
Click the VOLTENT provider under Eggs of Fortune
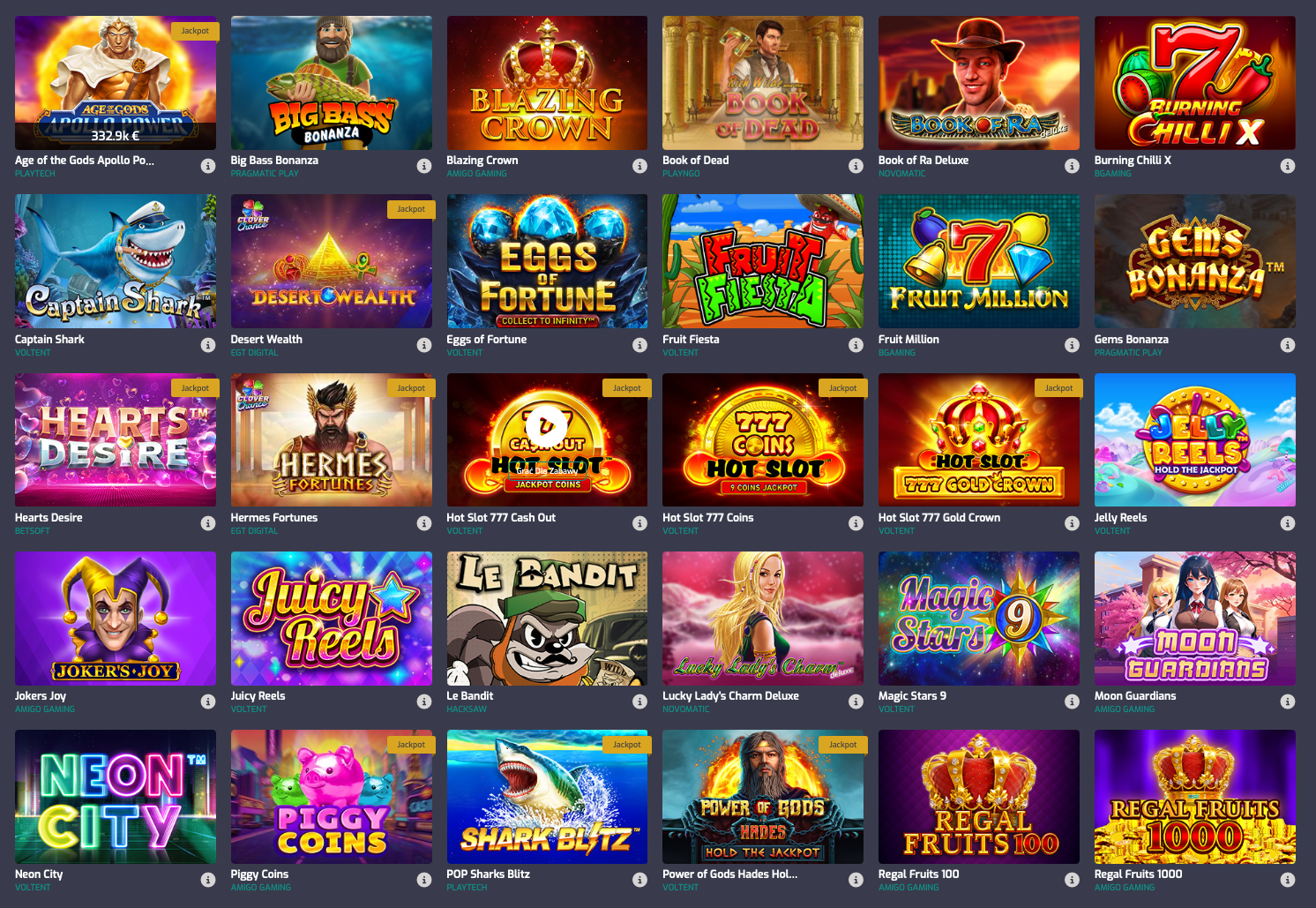[x=465, y=353]
